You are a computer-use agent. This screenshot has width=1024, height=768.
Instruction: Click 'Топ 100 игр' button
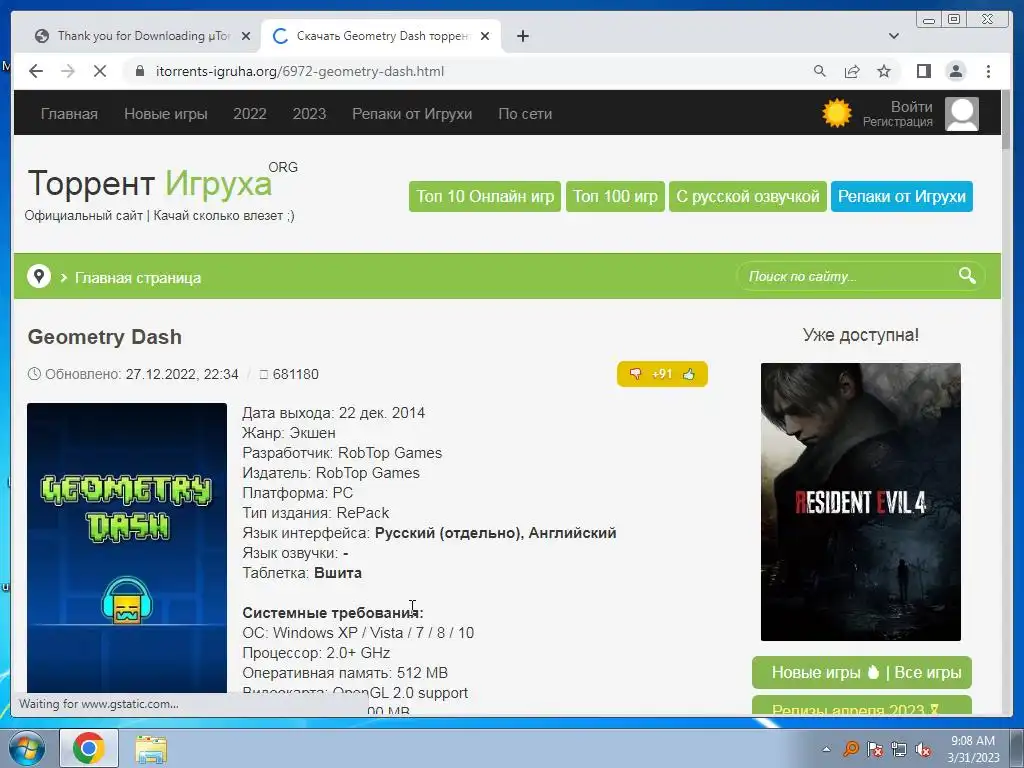coord(615,197)
